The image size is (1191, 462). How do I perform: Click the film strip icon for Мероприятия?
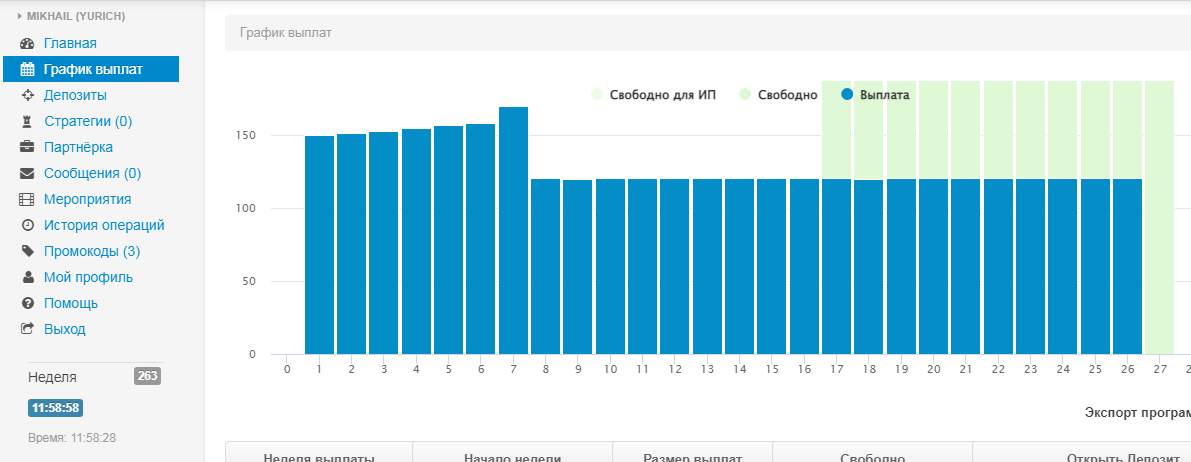[x=28, y=200]
